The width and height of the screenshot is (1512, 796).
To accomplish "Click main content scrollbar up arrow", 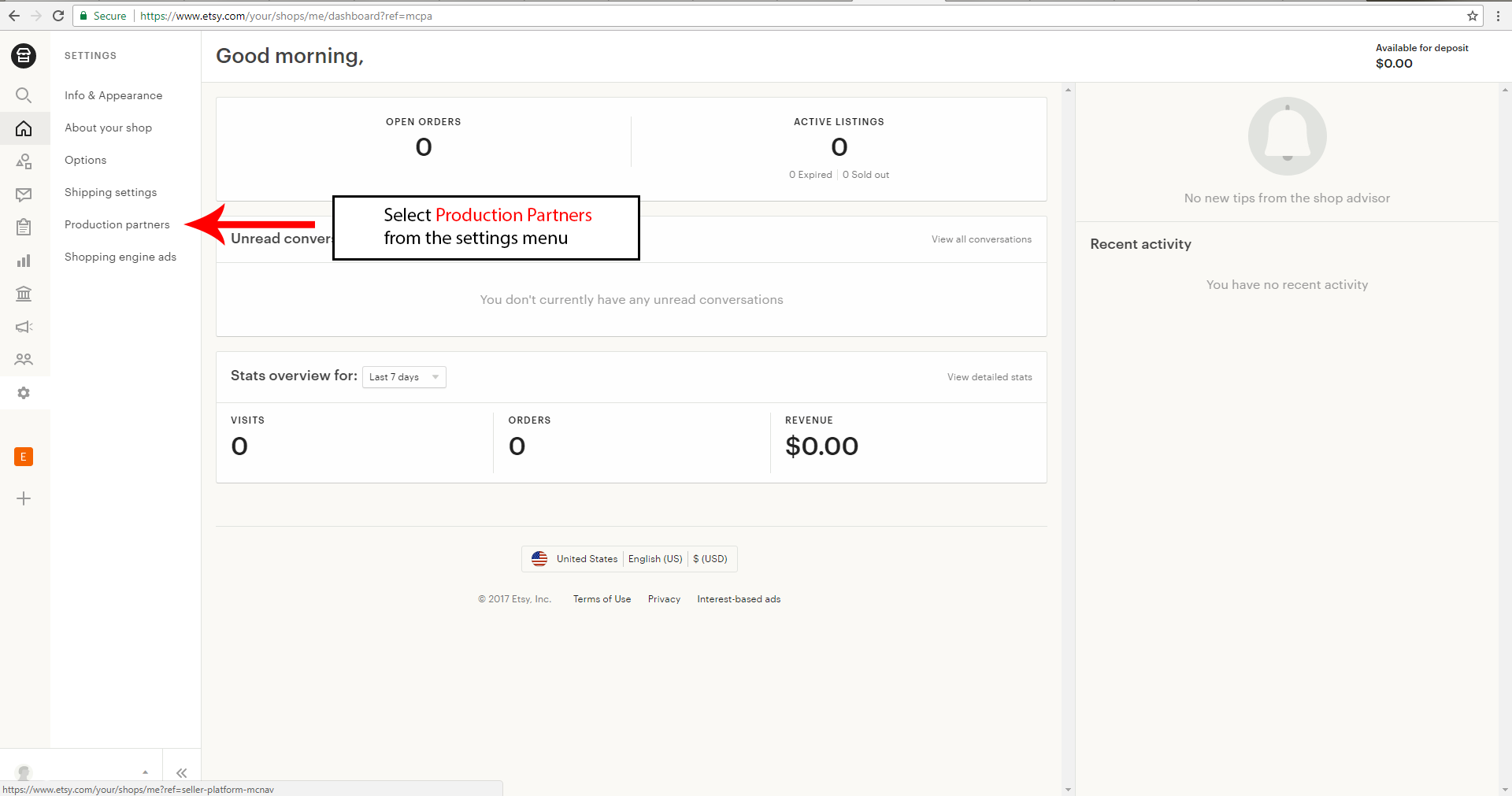I will pyautogui.click(x=1068, y=90).
